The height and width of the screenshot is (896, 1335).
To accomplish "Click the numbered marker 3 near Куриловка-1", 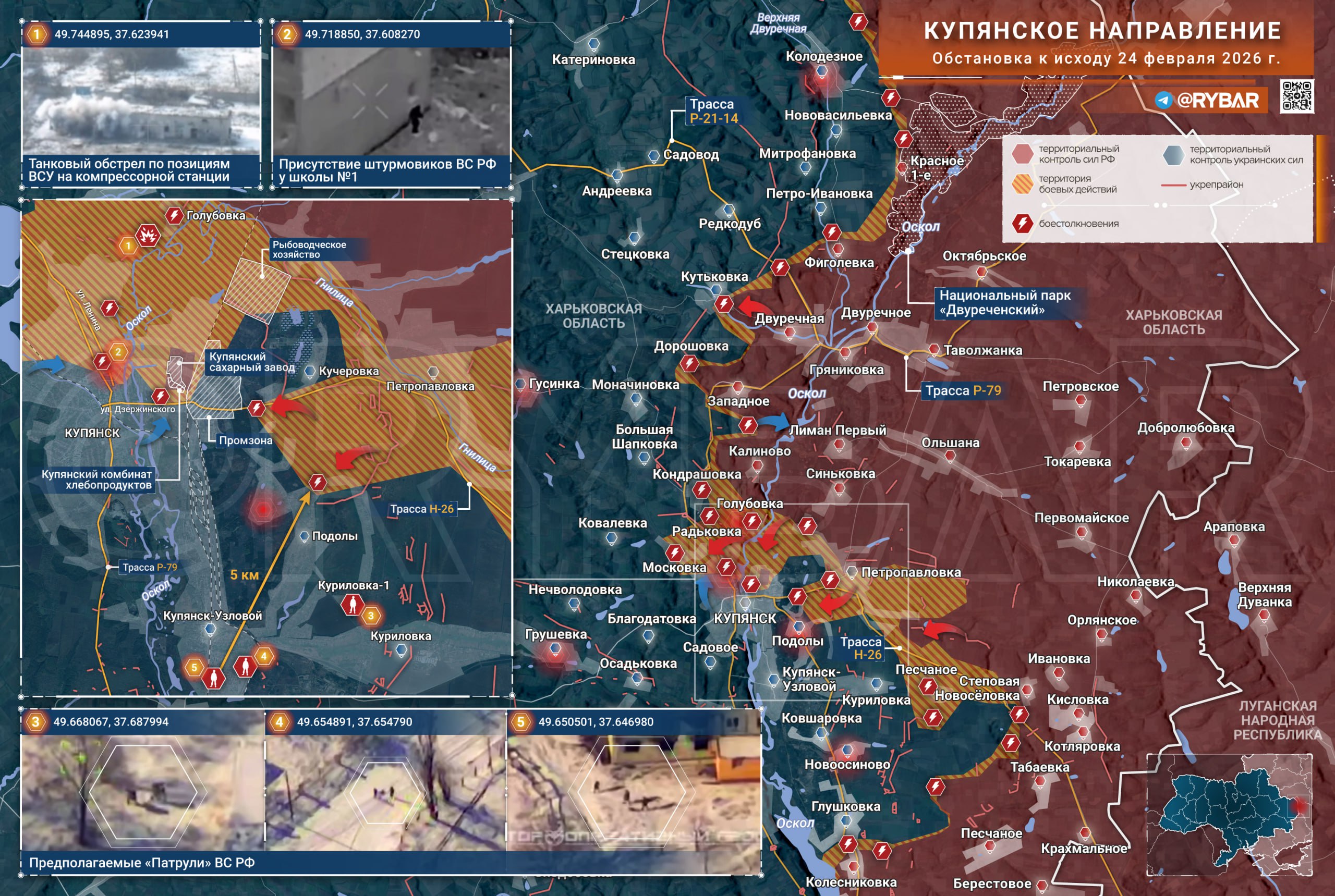I will click(370, 616).
